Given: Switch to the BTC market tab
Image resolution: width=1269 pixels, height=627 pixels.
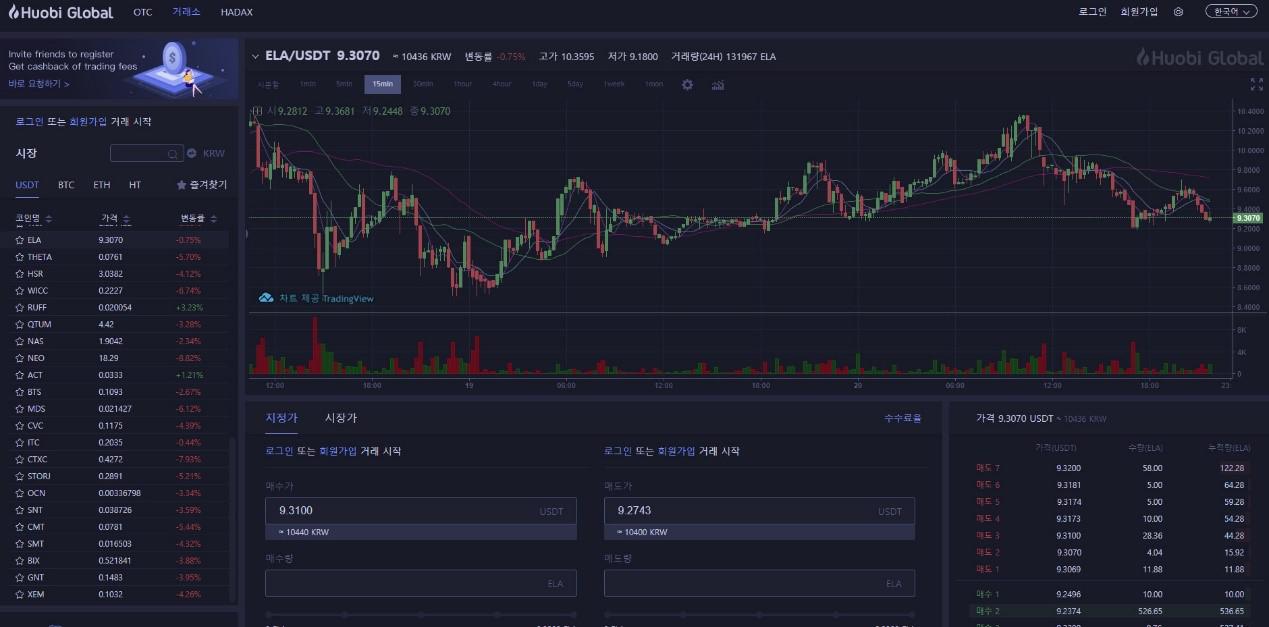Looking at the screenshot, I should click(66, 185).
